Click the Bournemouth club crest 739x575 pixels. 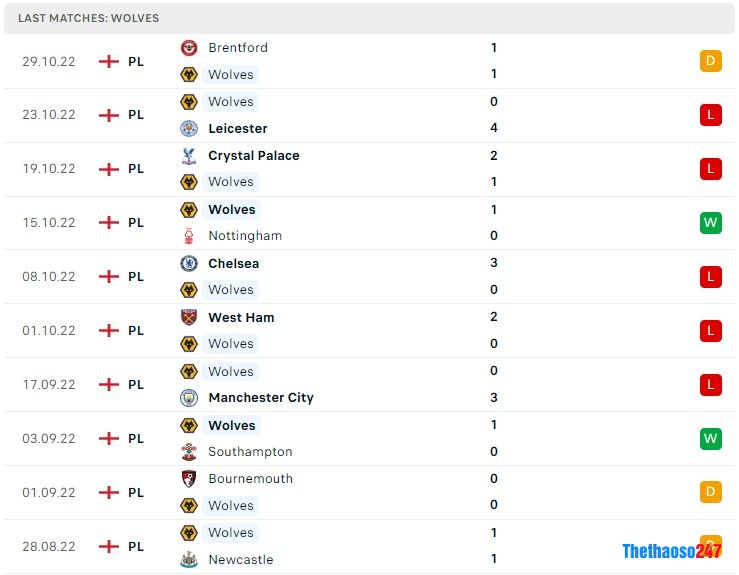(189, 479)
